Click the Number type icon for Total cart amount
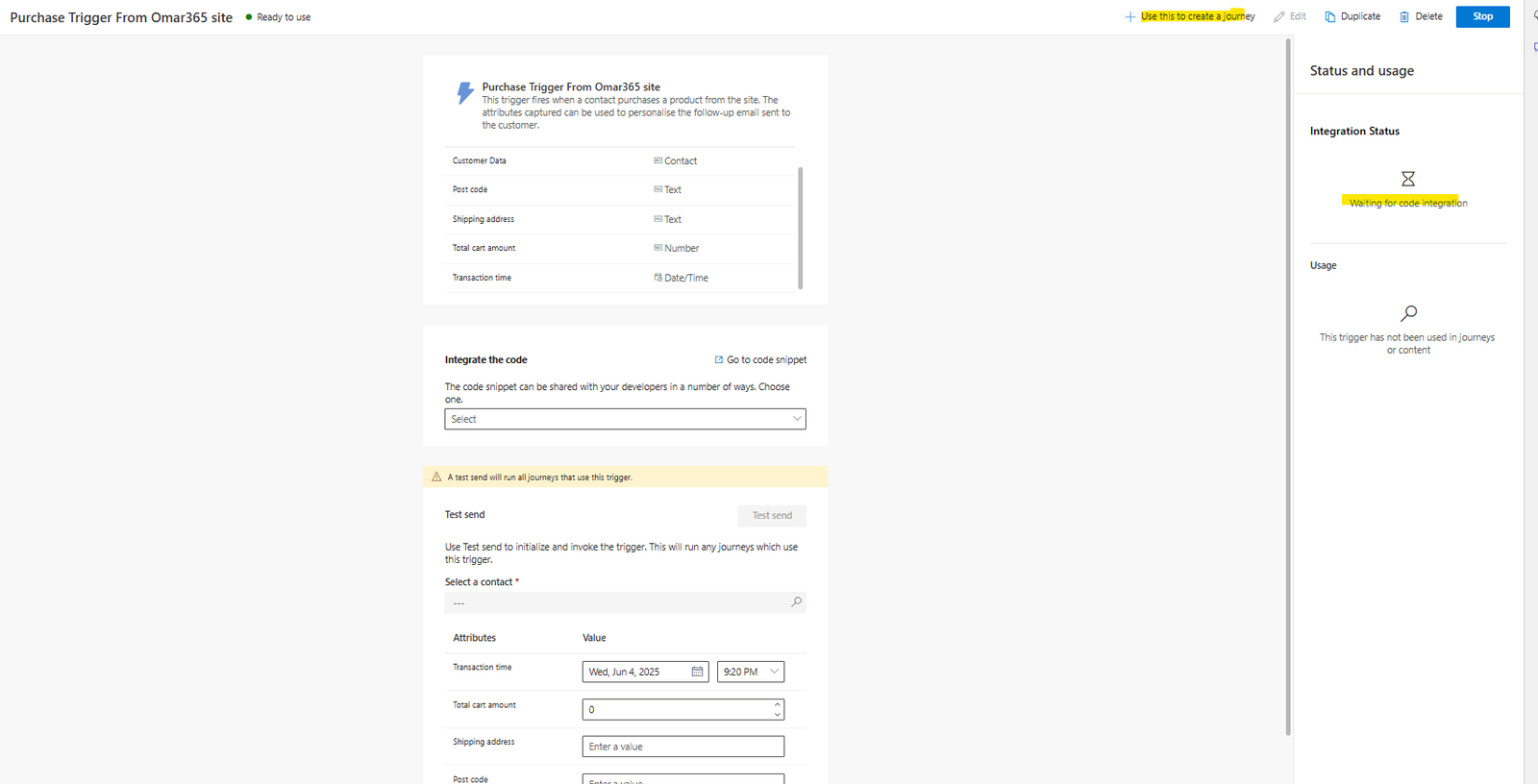The width and height of the screenshot is (1538, 784). click(x=658, y=248)
